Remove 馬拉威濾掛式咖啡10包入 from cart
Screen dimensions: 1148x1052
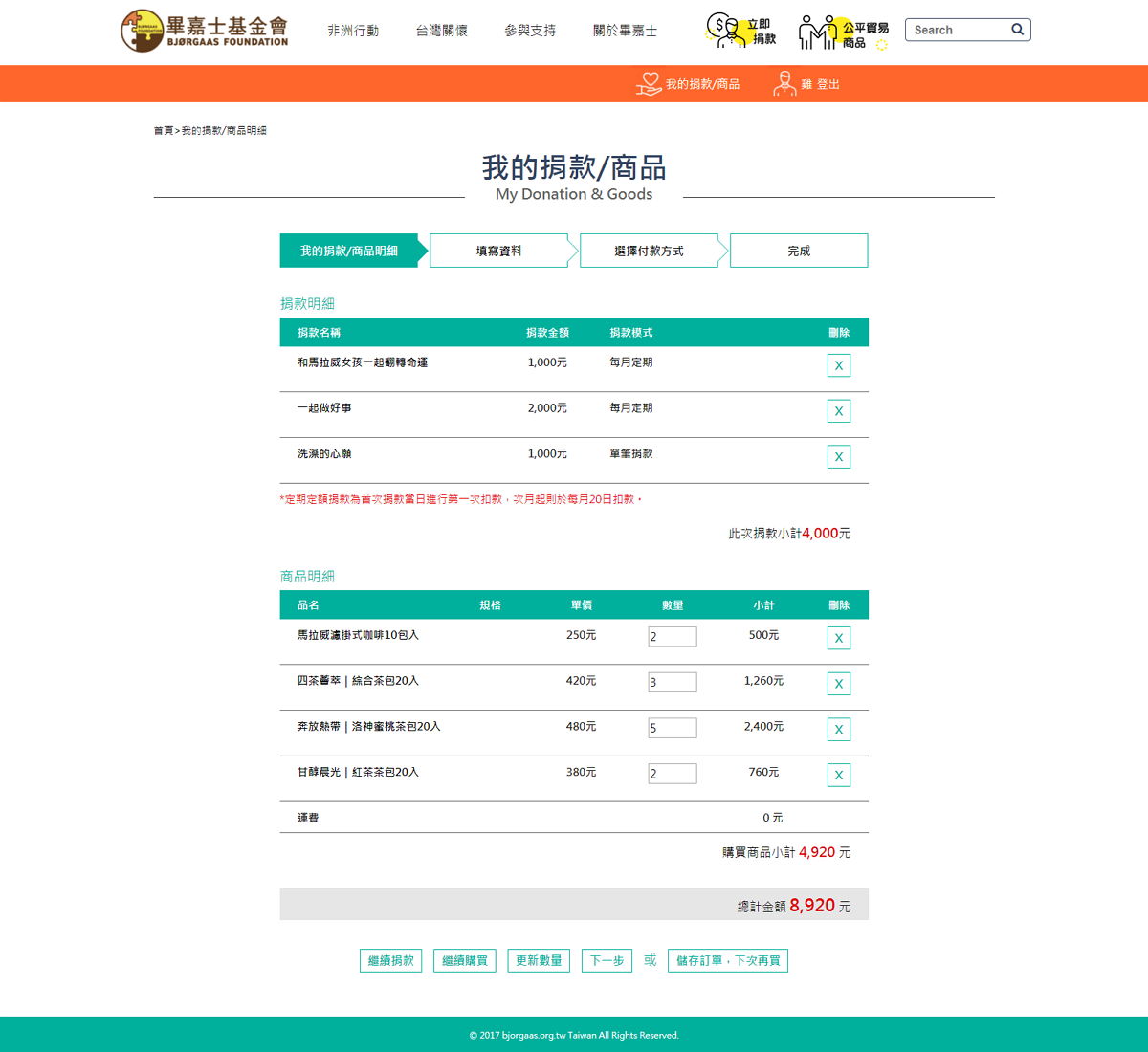pos(838,638)
